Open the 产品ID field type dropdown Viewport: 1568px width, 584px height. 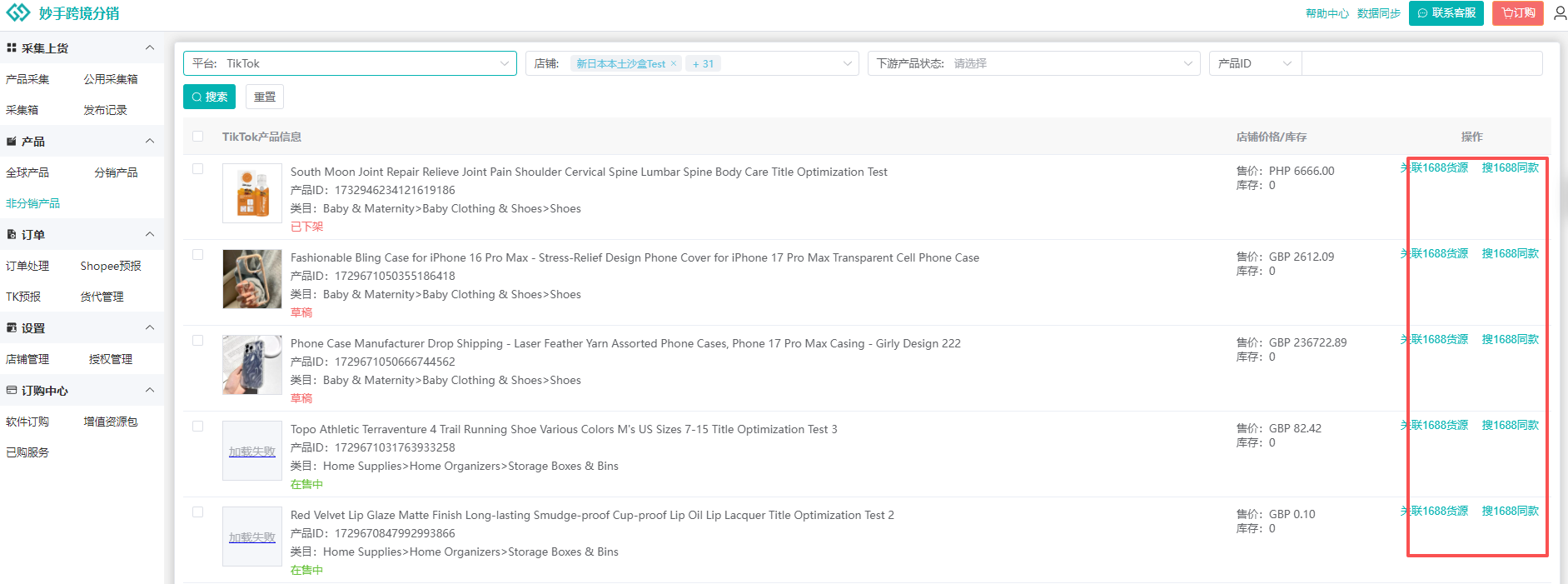tap(1255, 63)
